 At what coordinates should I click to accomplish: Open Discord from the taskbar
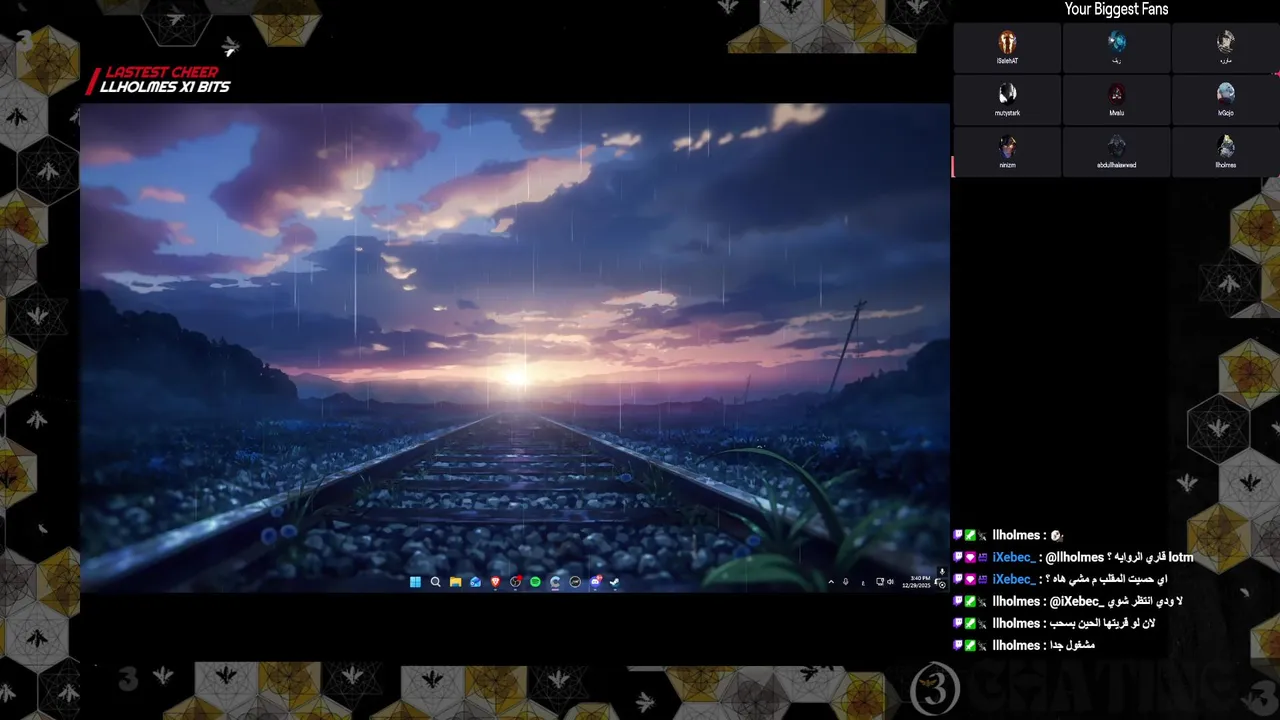595,582
